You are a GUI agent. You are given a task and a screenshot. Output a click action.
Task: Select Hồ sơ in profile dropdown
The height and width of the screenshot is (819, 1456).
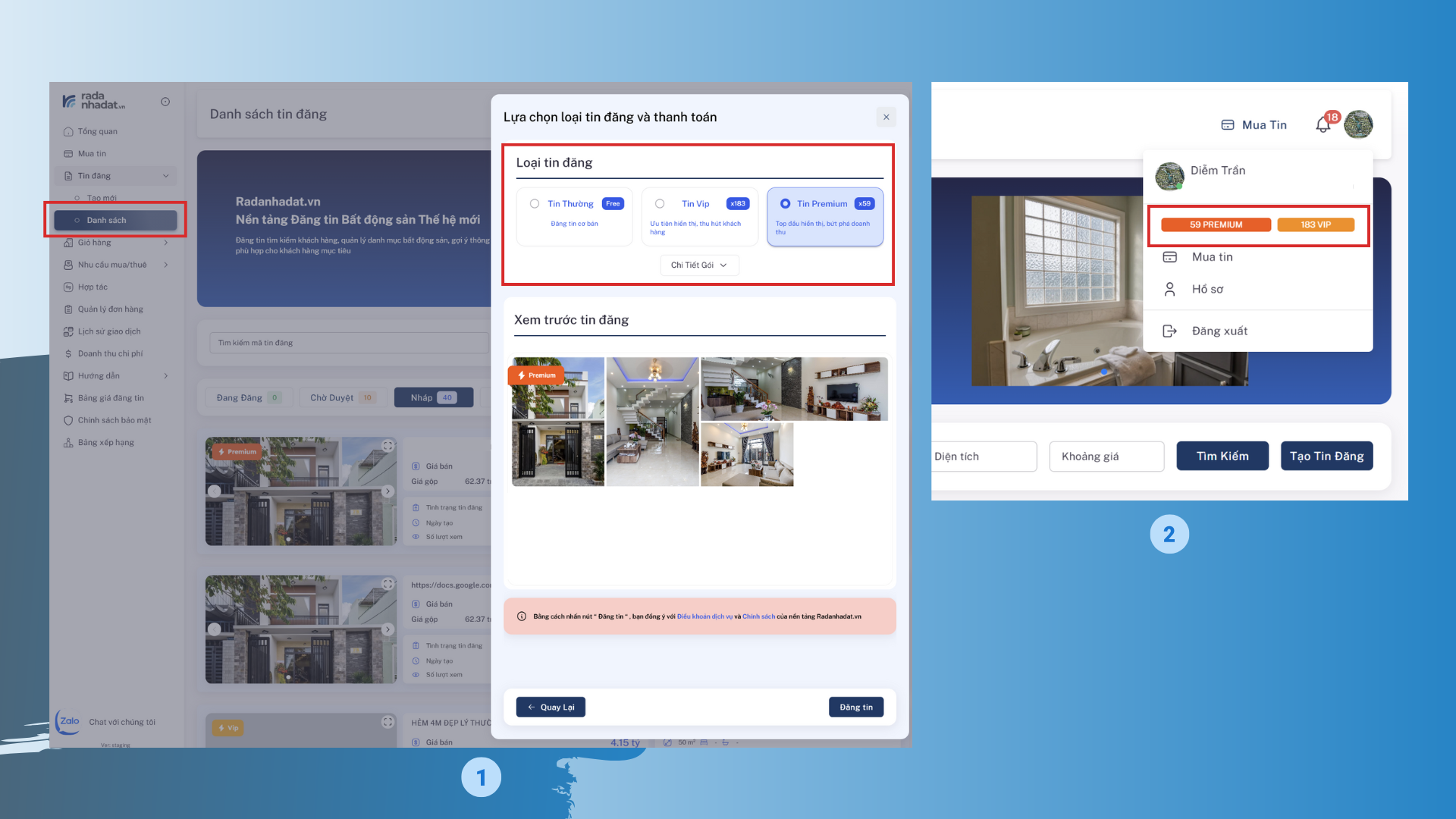(x=1207, y=289)
